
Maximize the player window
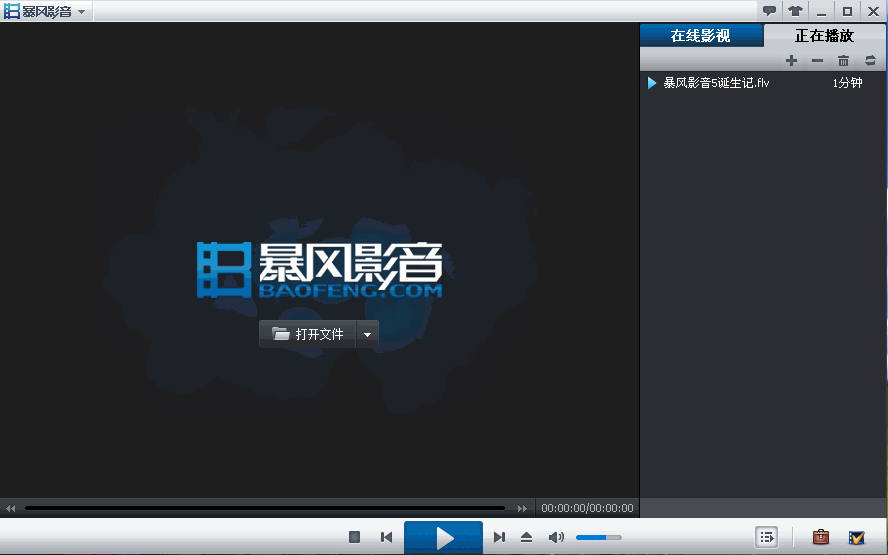point(847,11)
